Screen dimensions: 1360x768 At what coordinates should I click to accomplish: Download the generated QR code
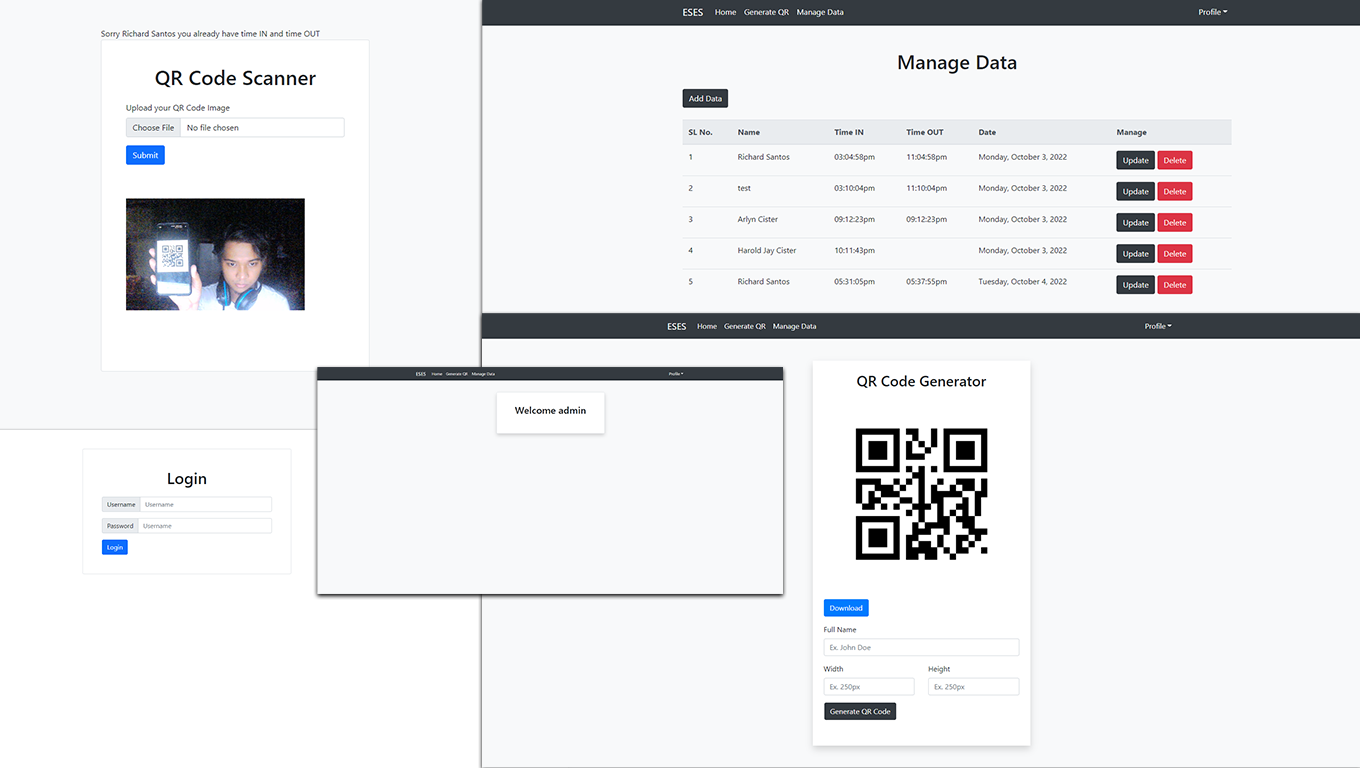tap(846, 608)
